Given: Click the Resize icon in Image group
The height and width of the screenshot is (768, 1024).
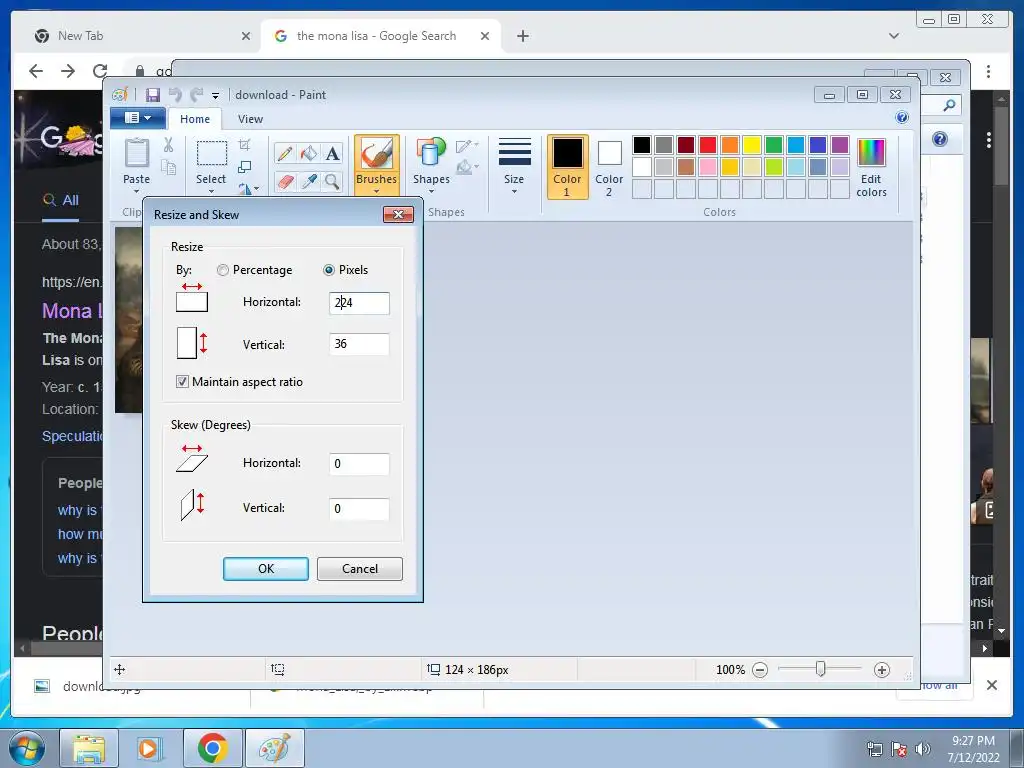Looking at the screenshot, I should pos(244,167).
